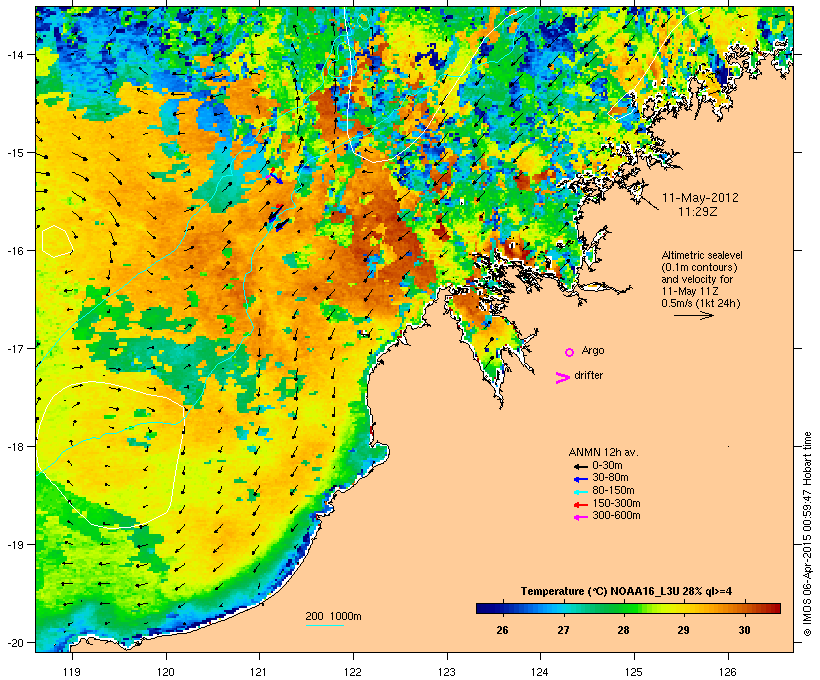This screenshot has width=820, height=680.
Task: Click the '150-300m' depth label
Action: pyautogui.click(x=616, y=503)
